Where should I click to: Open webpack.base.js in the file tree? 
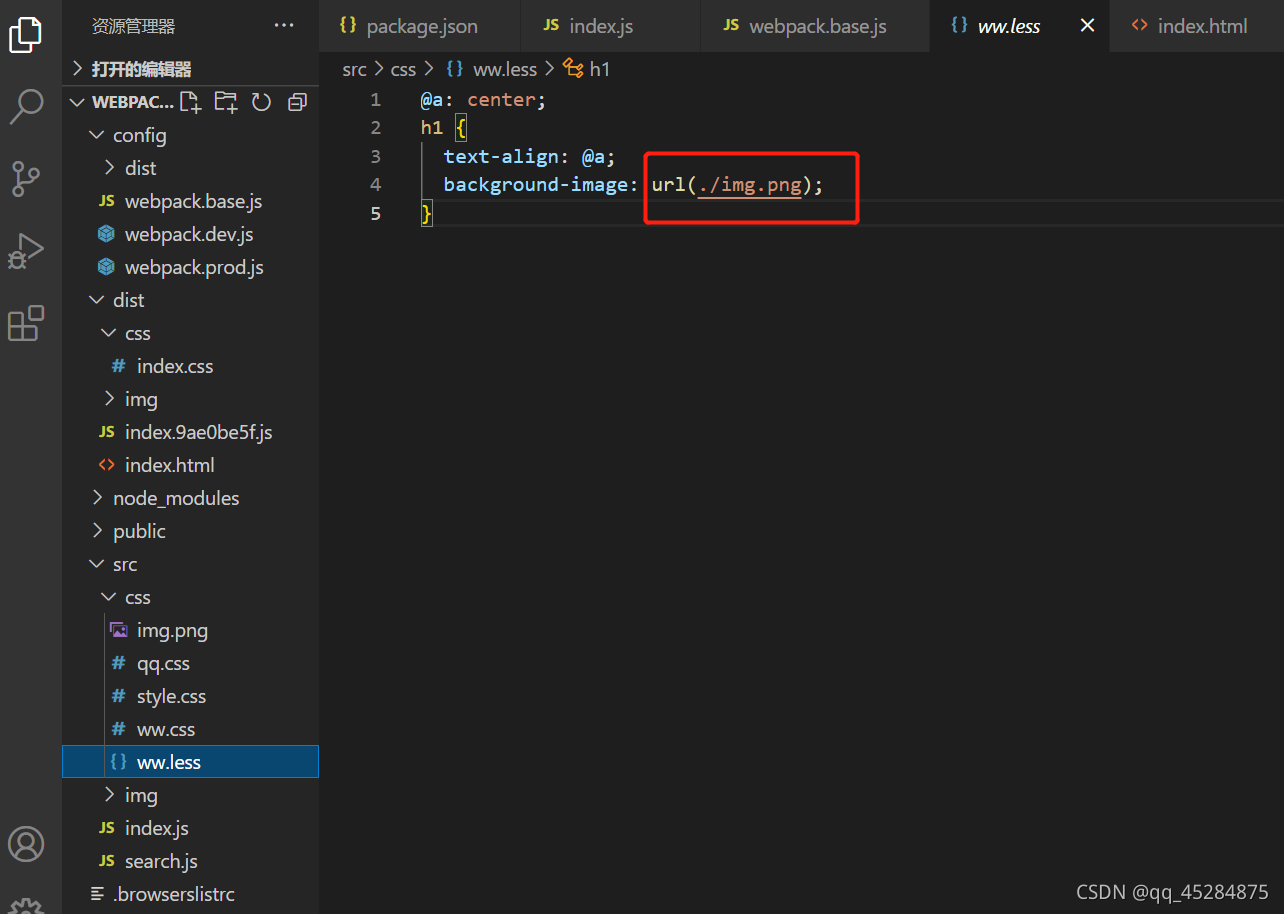coord(190,201)
